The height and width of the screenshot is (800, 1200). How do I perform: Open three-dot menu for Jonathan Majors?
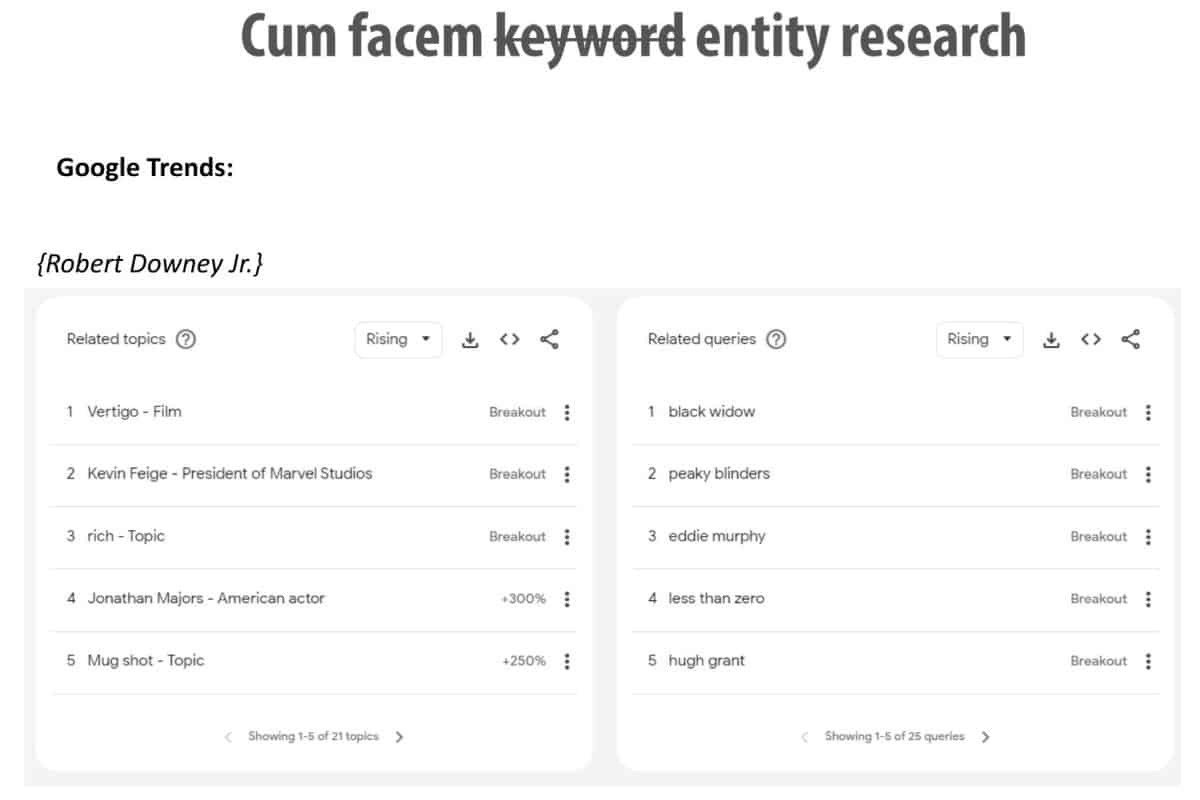[567, 599]
